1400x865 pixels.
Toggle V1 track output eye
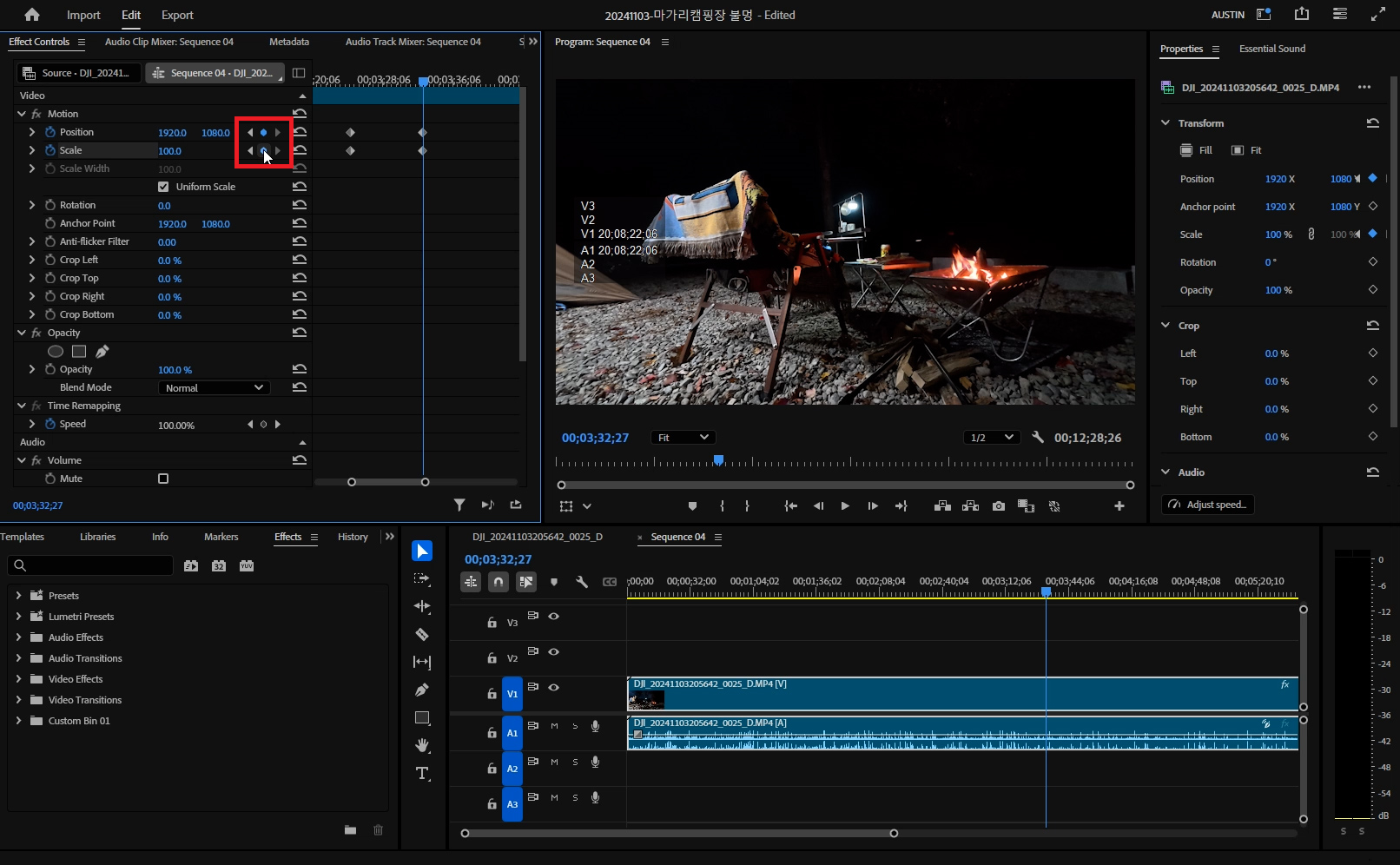click(553, 687)
